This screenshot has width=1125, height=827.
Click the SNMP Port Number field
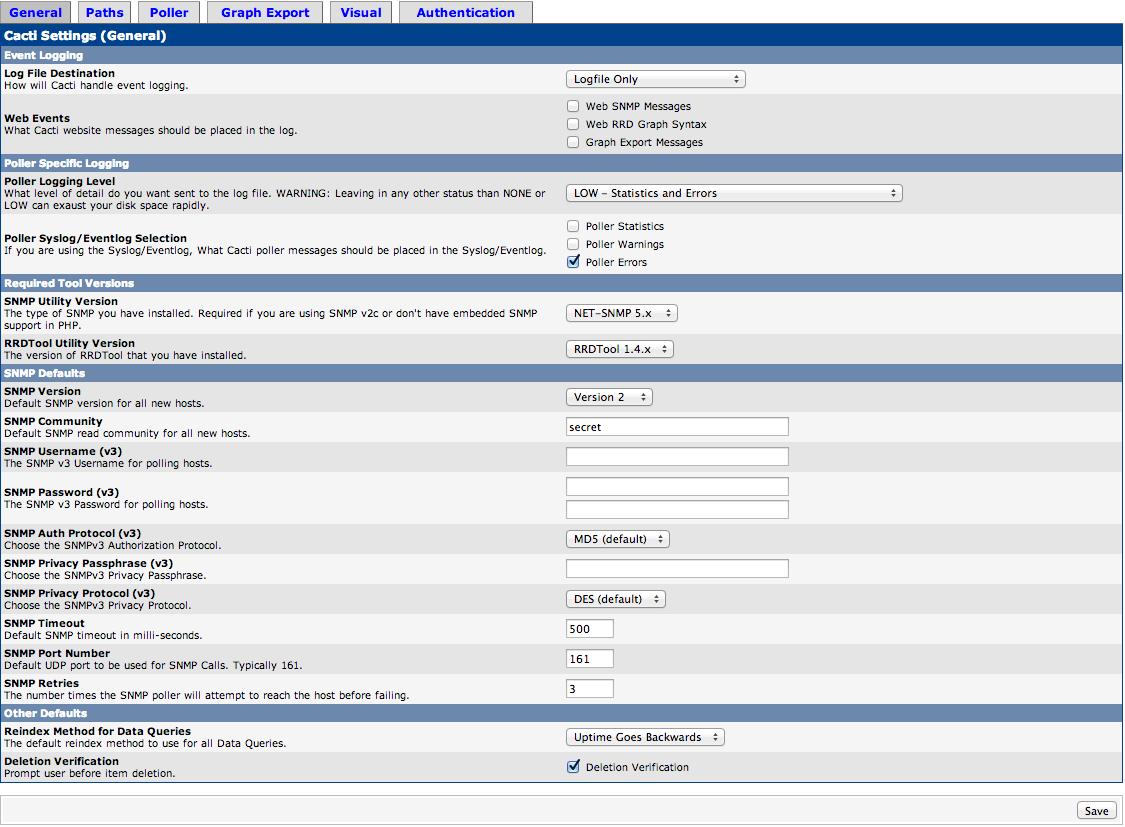pyautogui.click(x=590, y=659)
